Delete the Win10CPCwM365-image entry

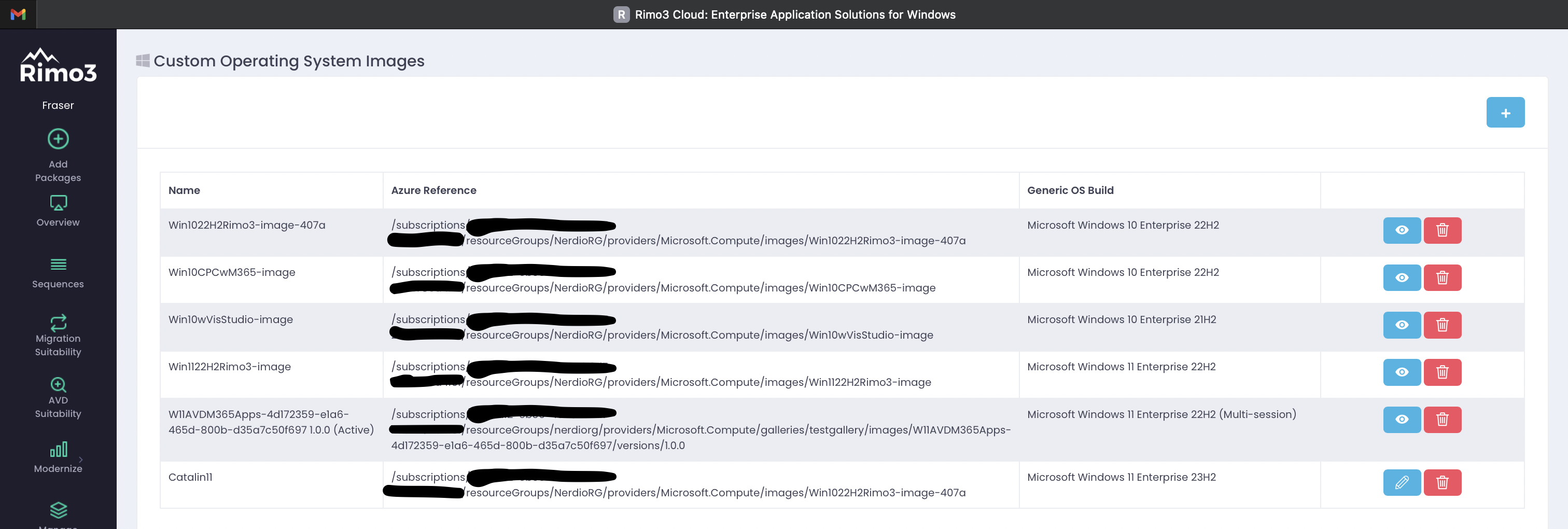point(1442,277)
